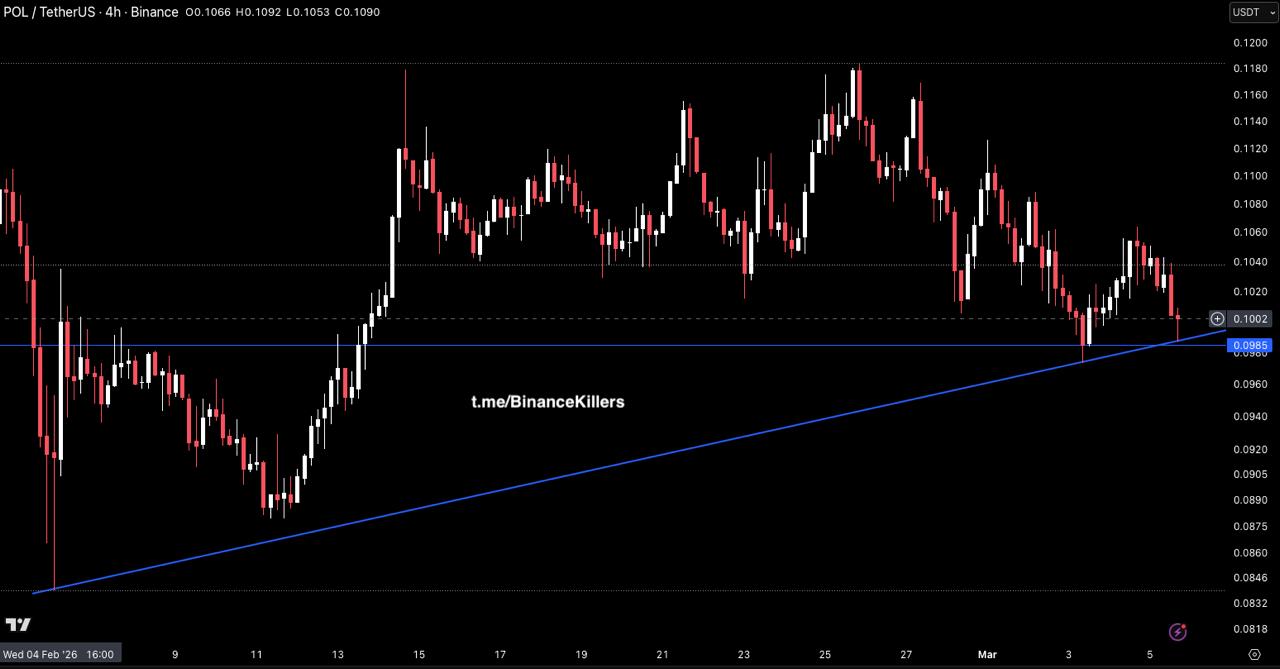Click the 4h interval in chart title
Screen dimensions: 1280x669
113,12
